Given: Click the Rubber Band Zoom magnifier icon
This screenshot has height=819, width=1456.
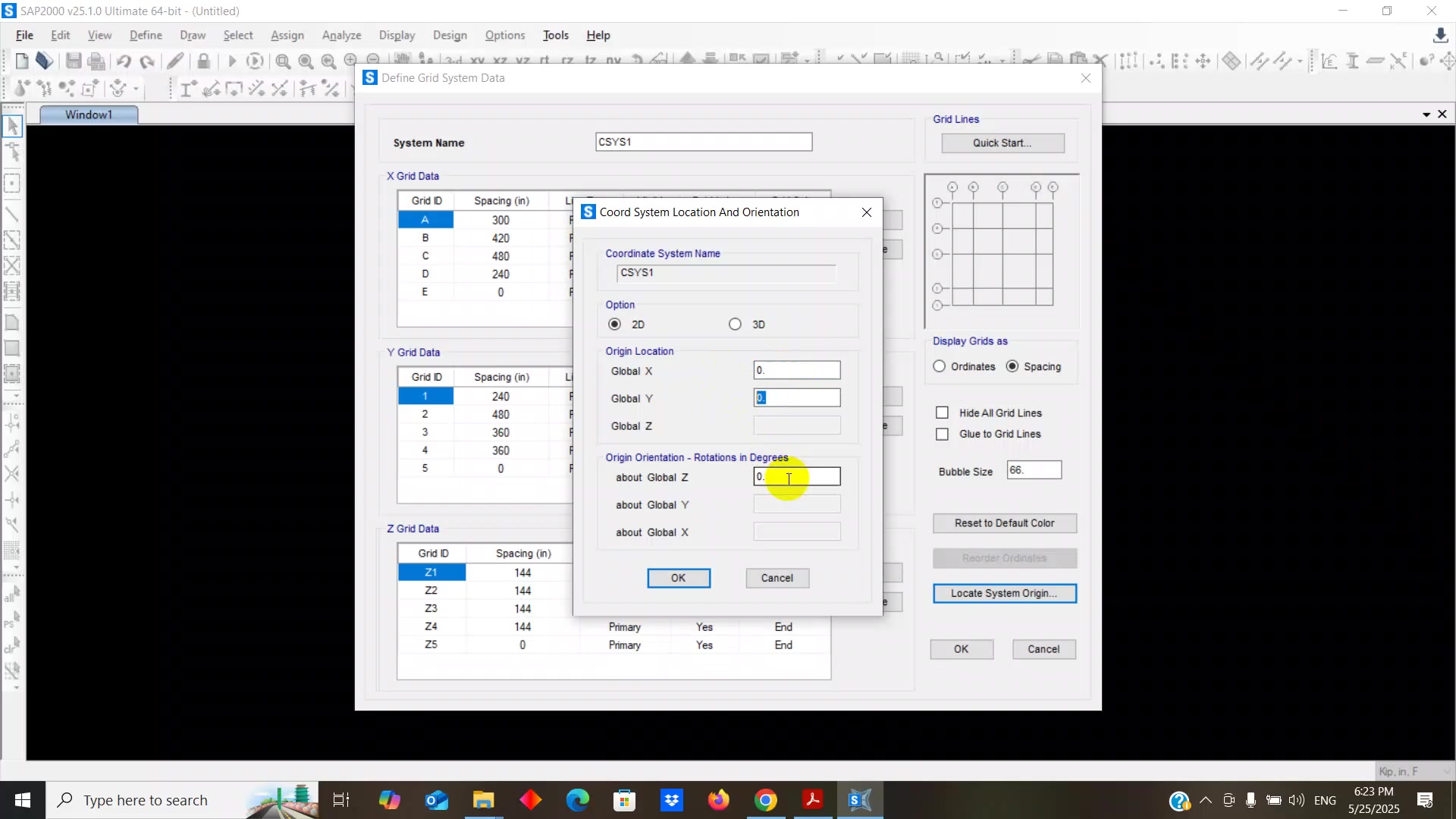Looking at the screenshot, I should (283, 61).
